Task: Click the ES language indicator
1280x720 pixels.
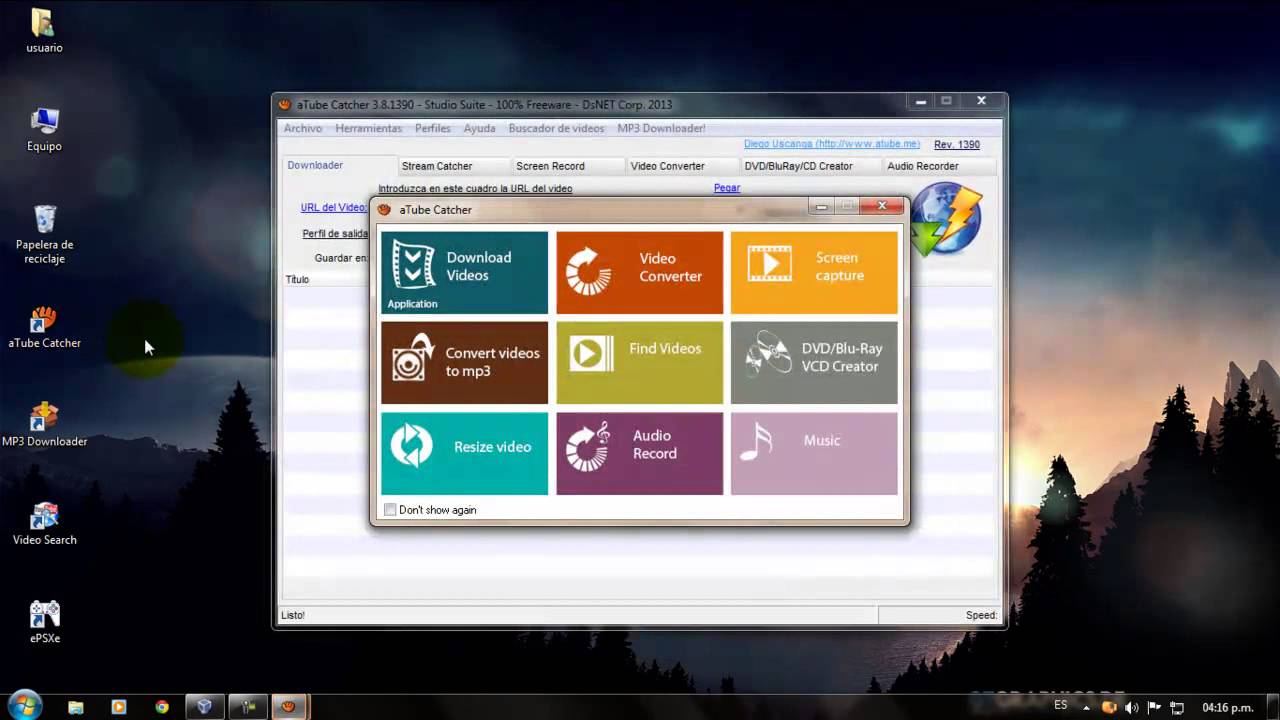Action: pyautogui.click(x=1060, y=705)
